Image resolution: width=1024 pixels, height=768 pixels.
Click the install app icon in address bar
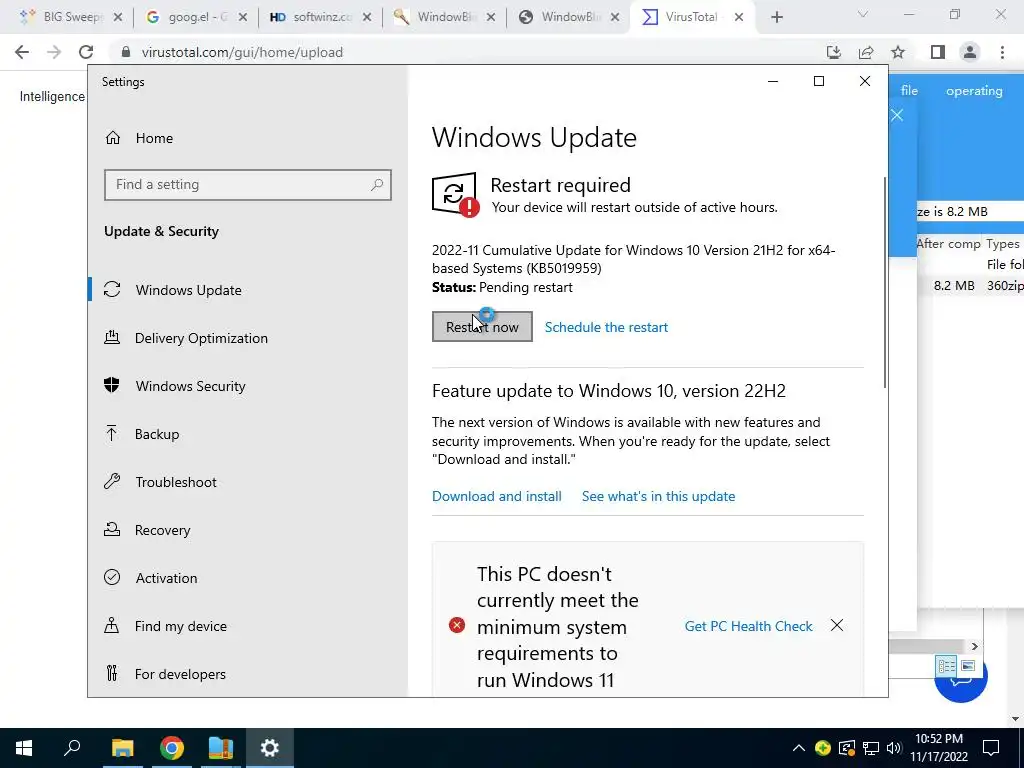[x=833, y=52]
